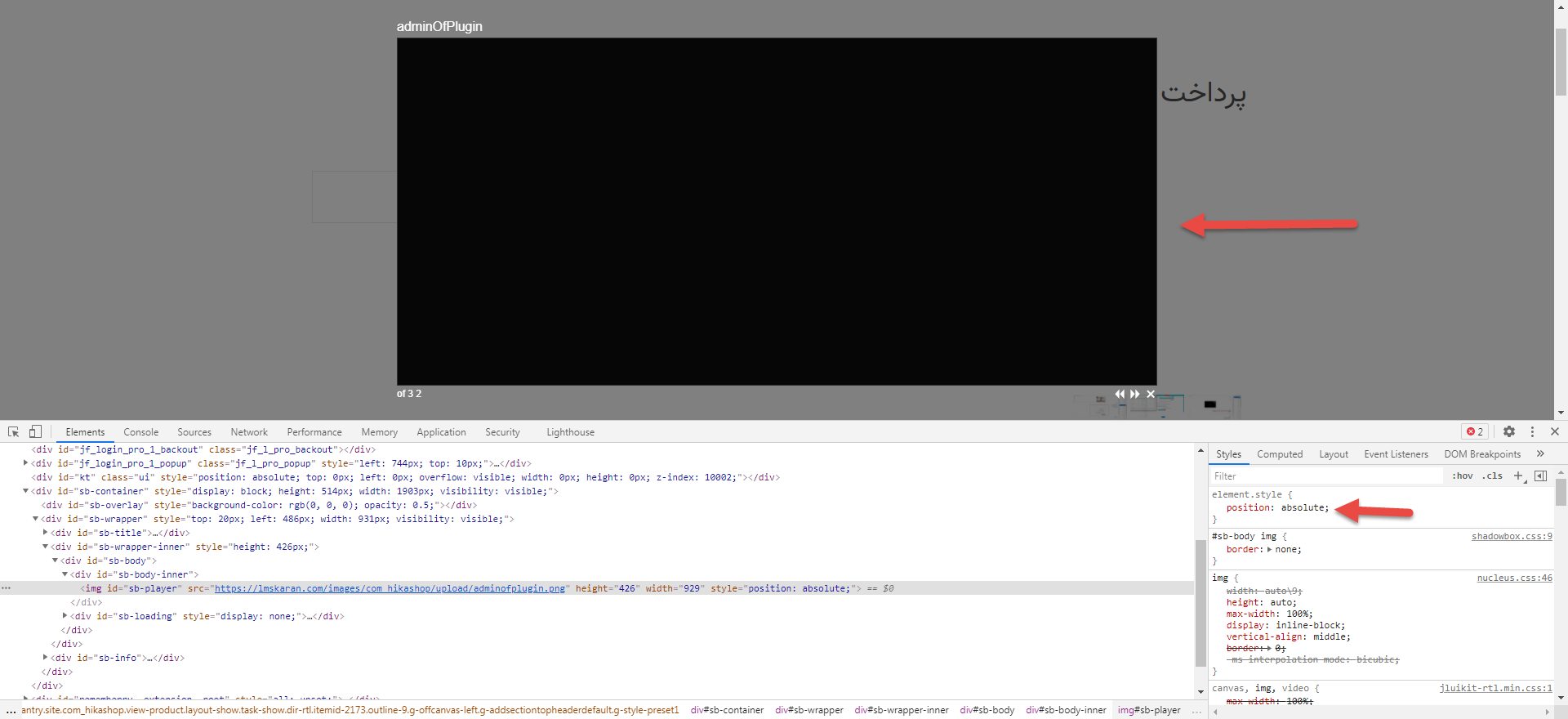Expand the sb-loading div node
The height and width of the screenshot is (719, 1568).
(x=65, y=616)
